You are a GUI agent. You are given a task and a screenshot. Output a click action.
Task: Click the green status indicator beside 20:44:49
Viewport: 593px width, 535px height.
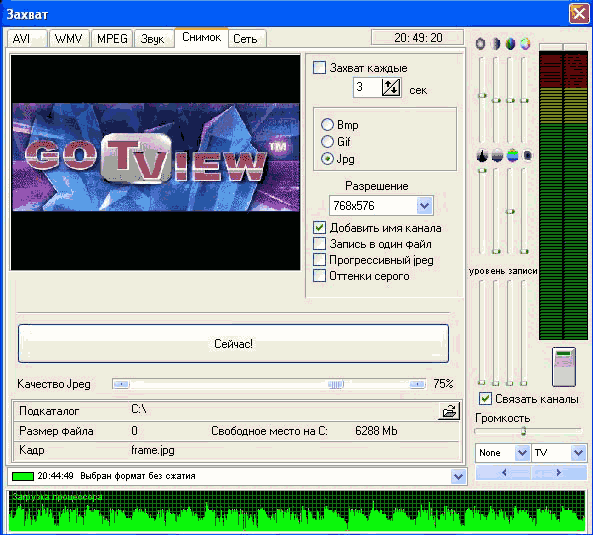point(23,476)
